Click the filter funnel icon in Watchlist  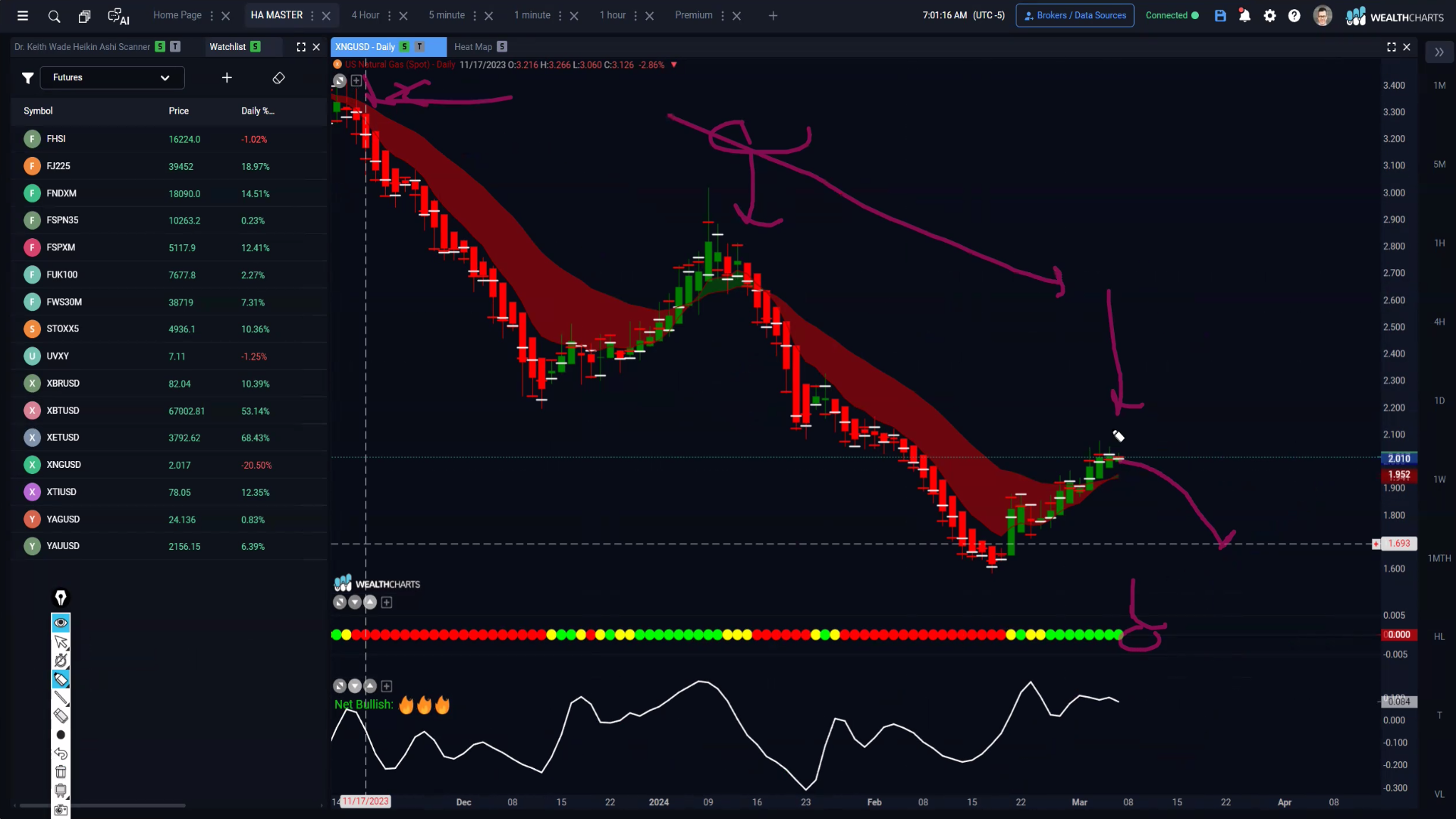coord(27,77)
